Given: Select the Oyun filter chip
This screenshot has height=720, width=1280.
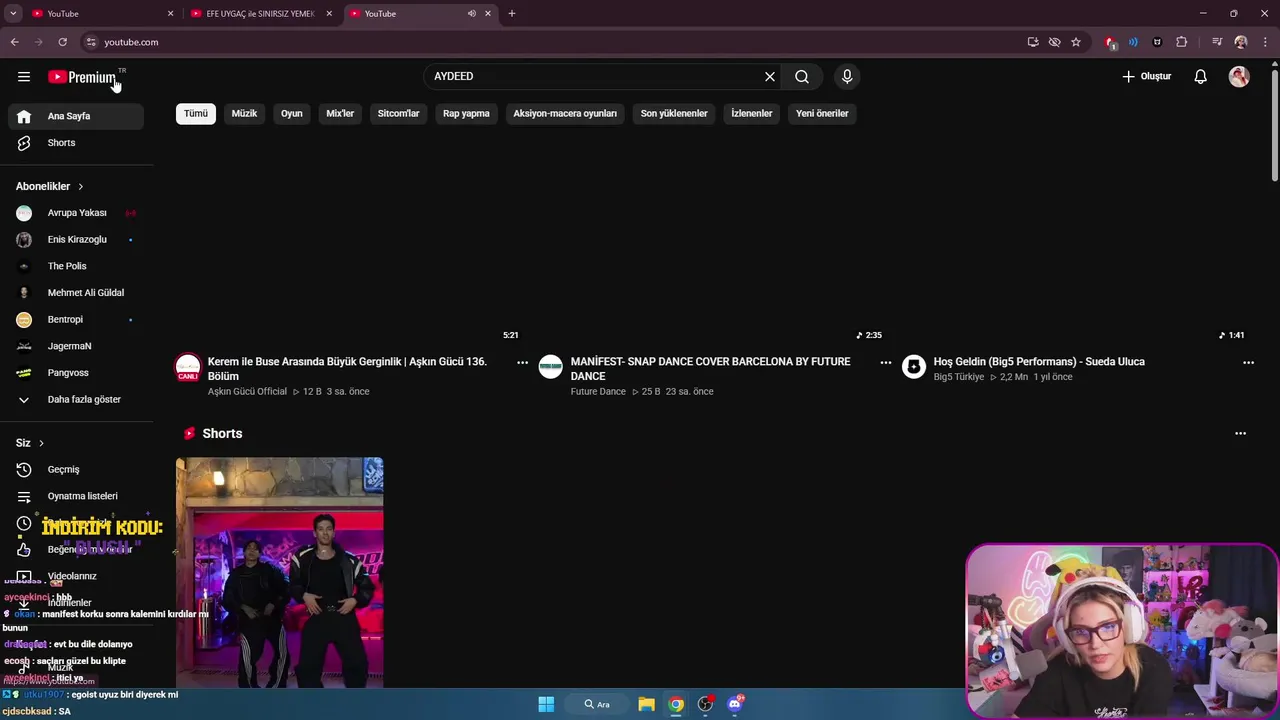Looking at the screenshot, I should (292, 114).
